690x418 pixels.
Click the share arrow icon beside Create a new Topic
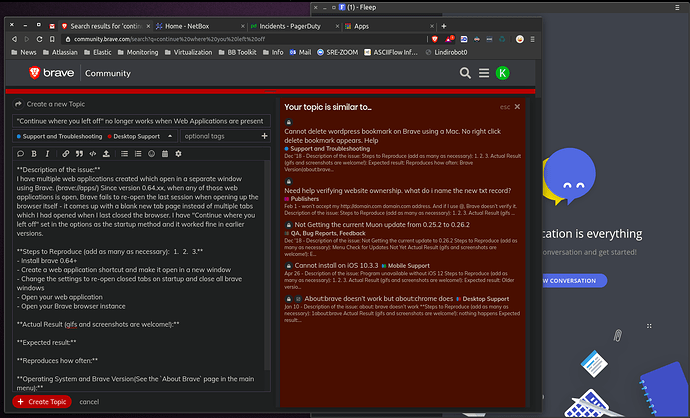(18, 104)
